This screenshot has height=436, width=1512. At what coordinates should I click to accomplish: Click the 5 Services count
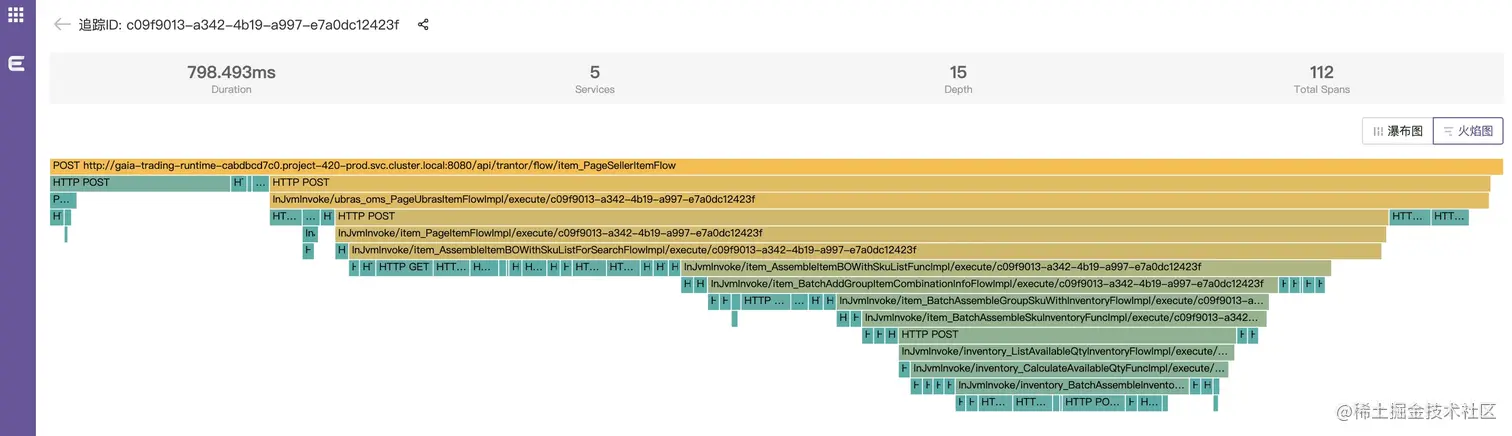point(595,72)
